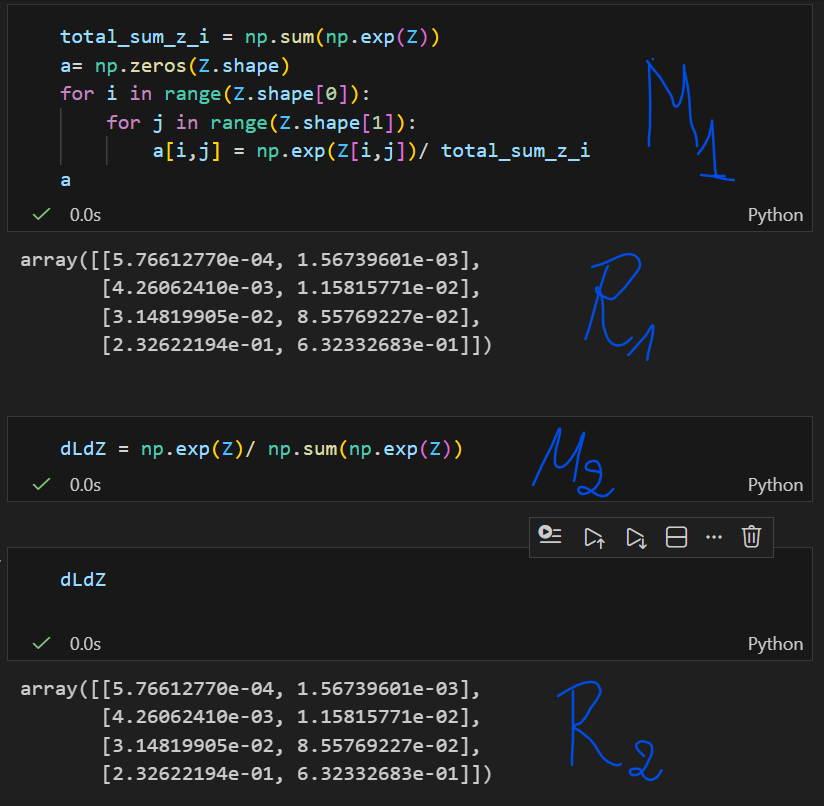Execute cell and below using toolbar icon
Image resolution: width=824 pixels, height=806 pixels.
coord(636,538)
